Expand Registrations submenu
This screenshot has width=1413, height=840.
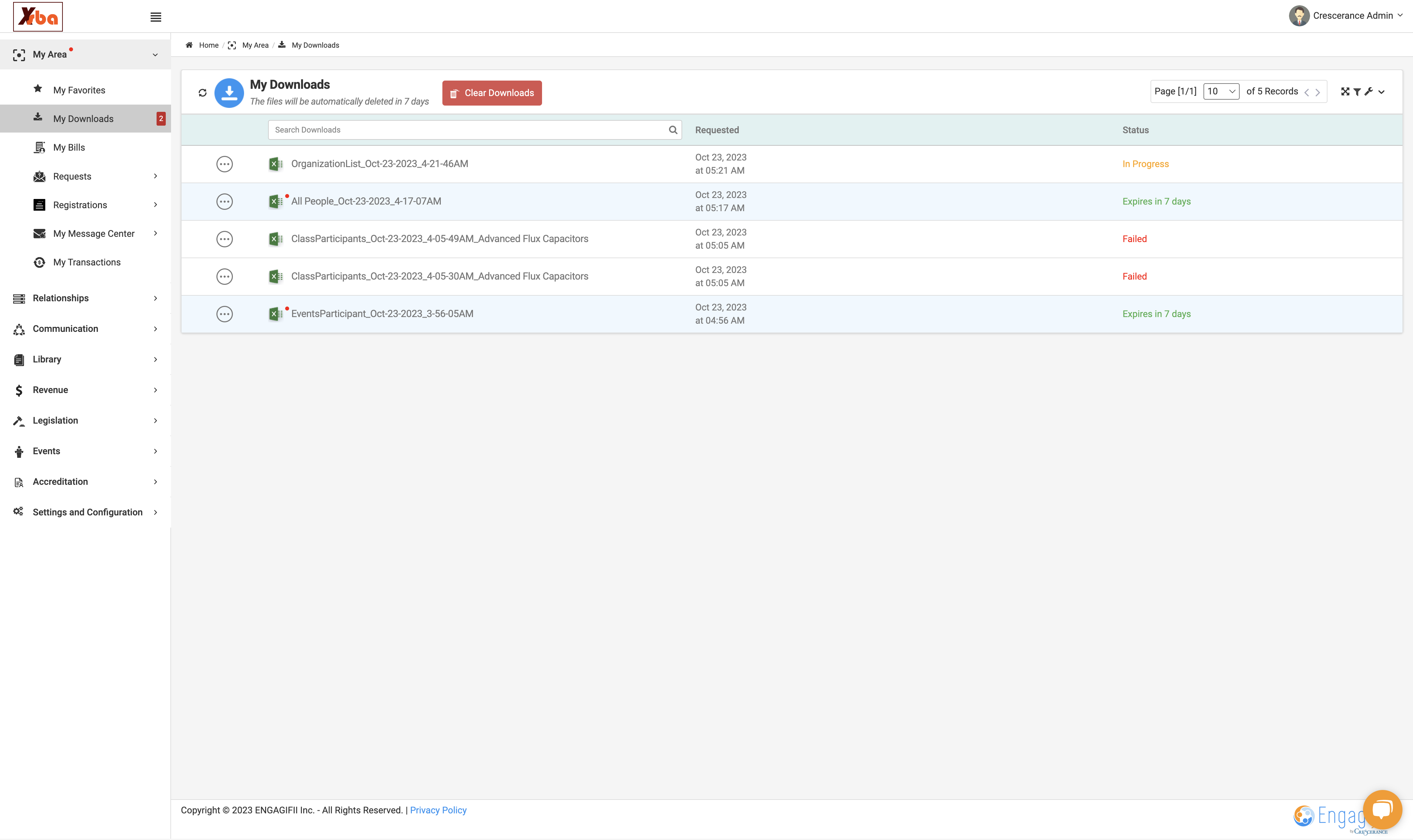pos(156,205)
